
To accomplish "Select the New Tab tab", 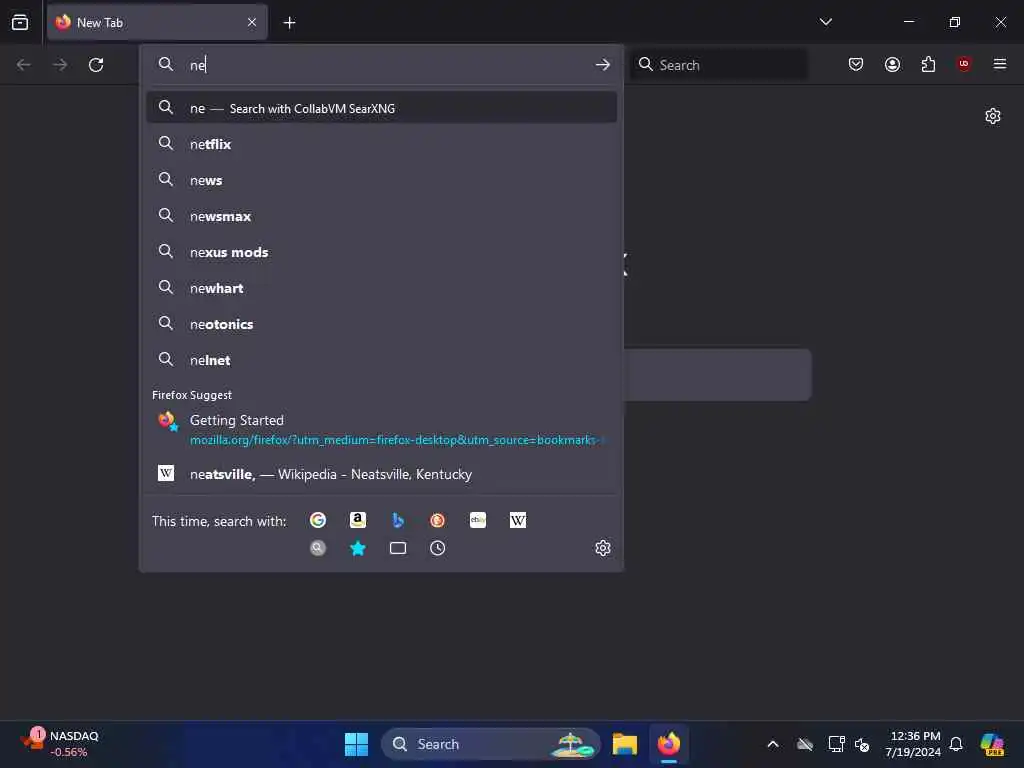I will pyautogui.click(x=157, y=22).
